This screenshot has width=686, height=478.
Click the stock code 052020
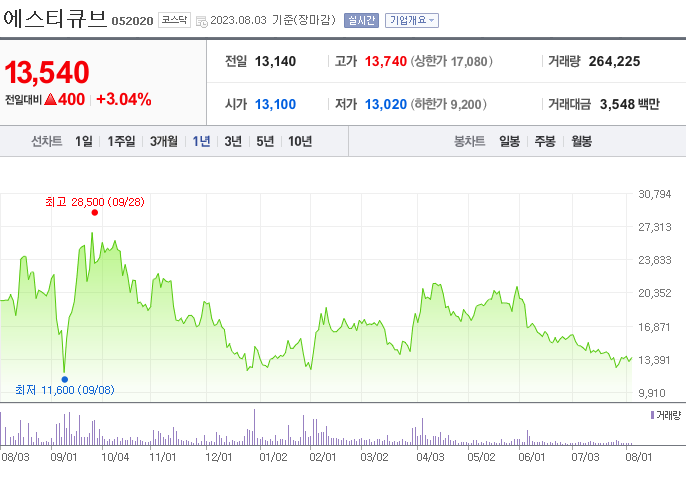point(132,21)
